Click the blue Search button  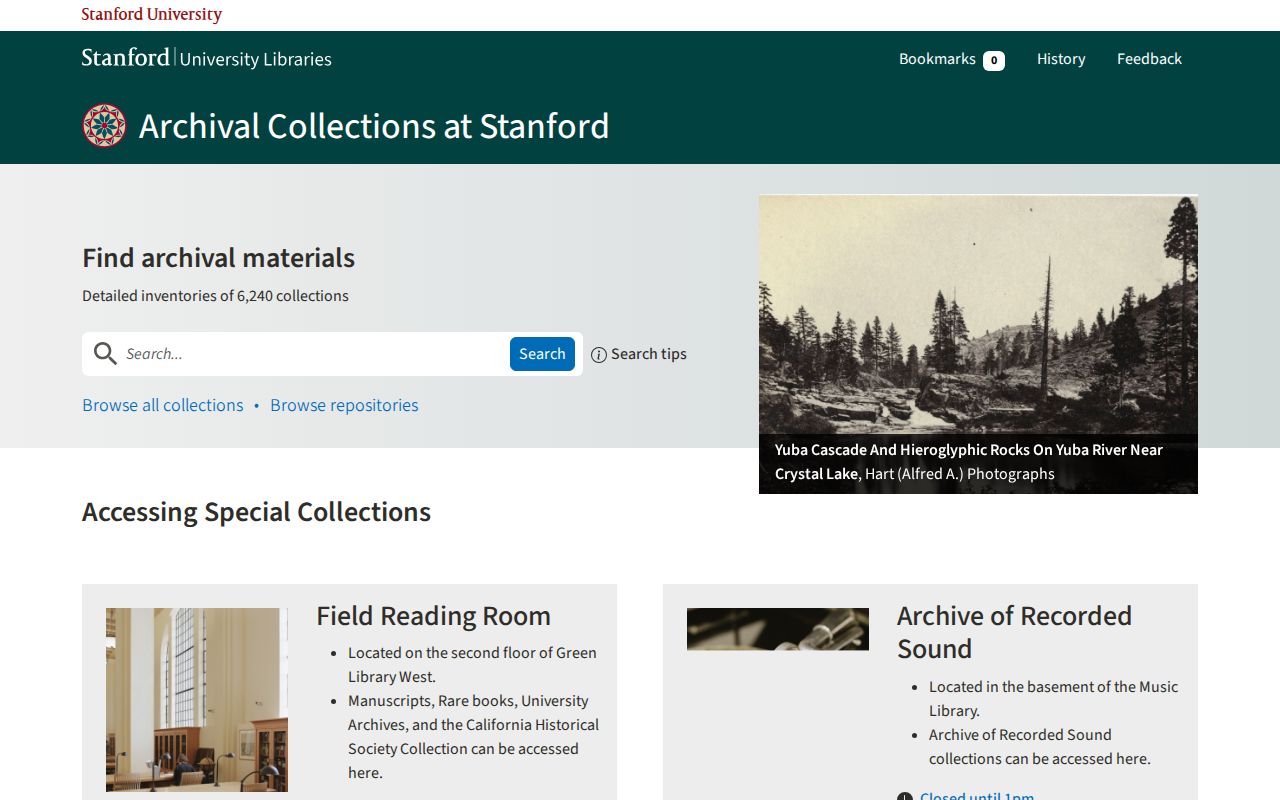pos(542,354)
